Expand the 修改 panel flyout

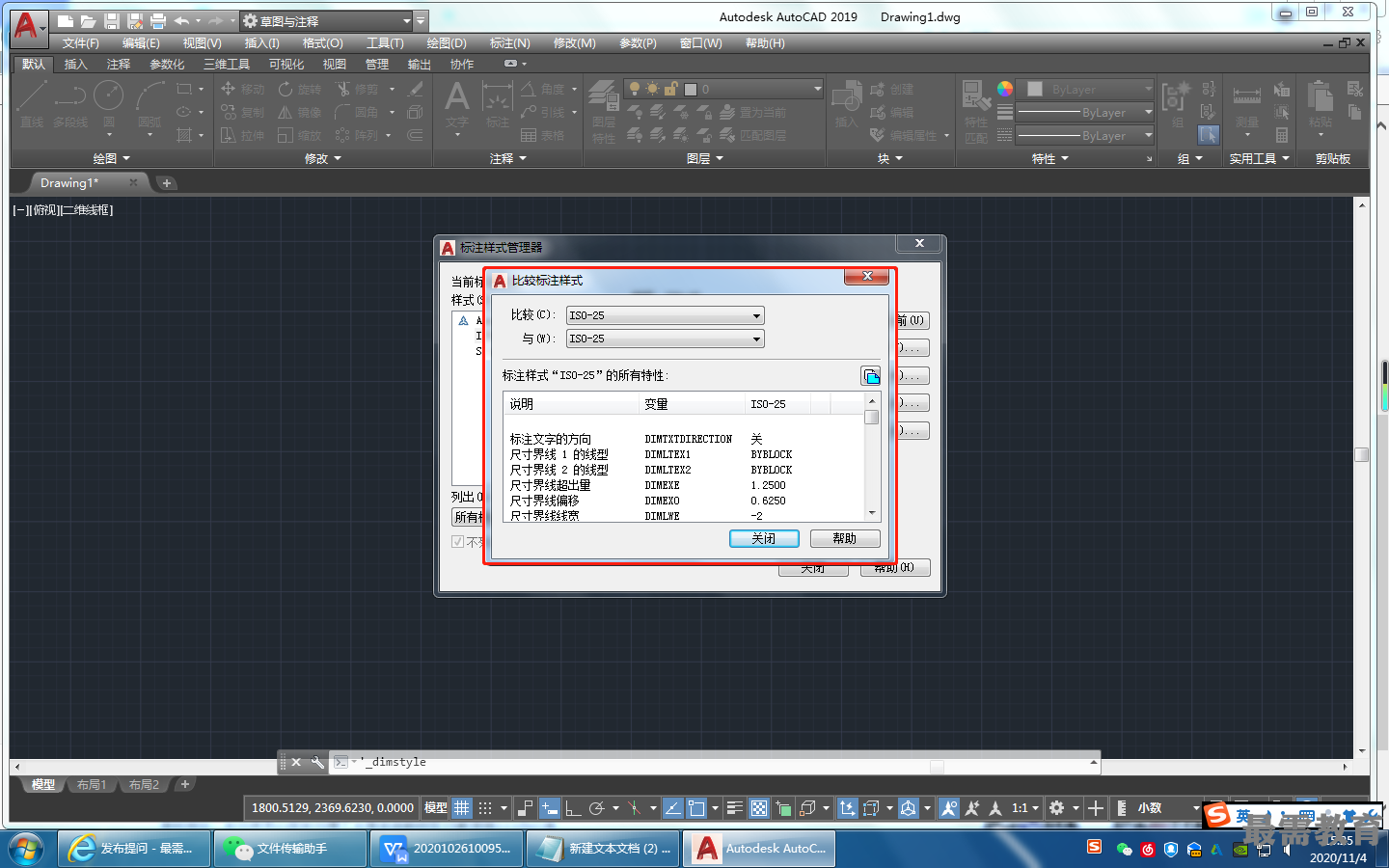pyautogui.click(x=323, y=159)
